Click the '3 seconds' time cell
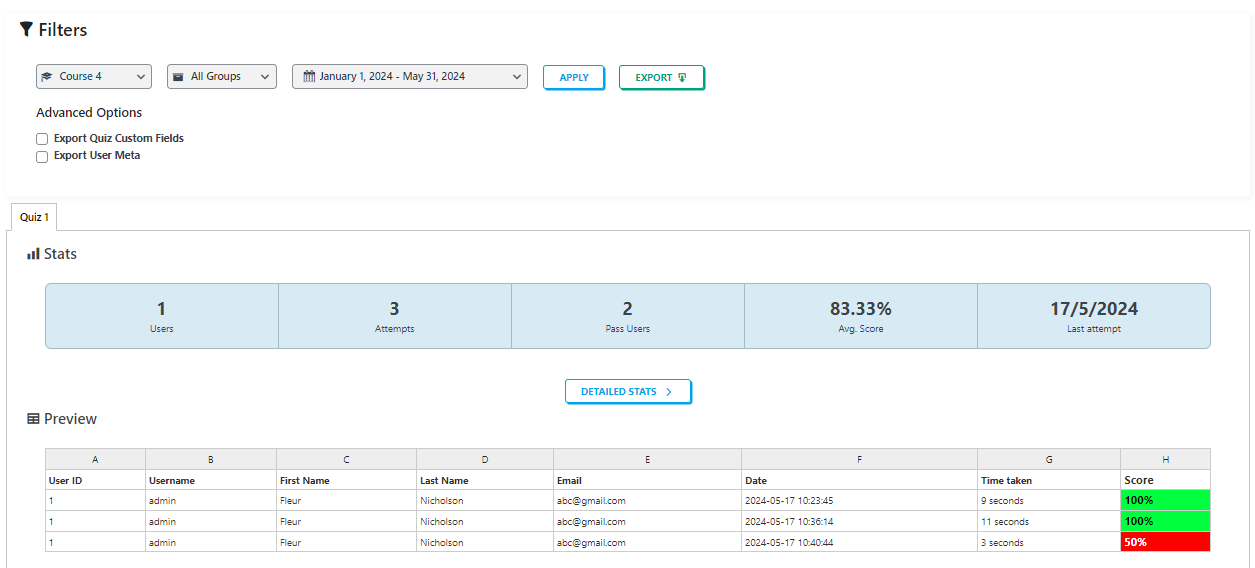1255x568 pixels. (1049, 542)
